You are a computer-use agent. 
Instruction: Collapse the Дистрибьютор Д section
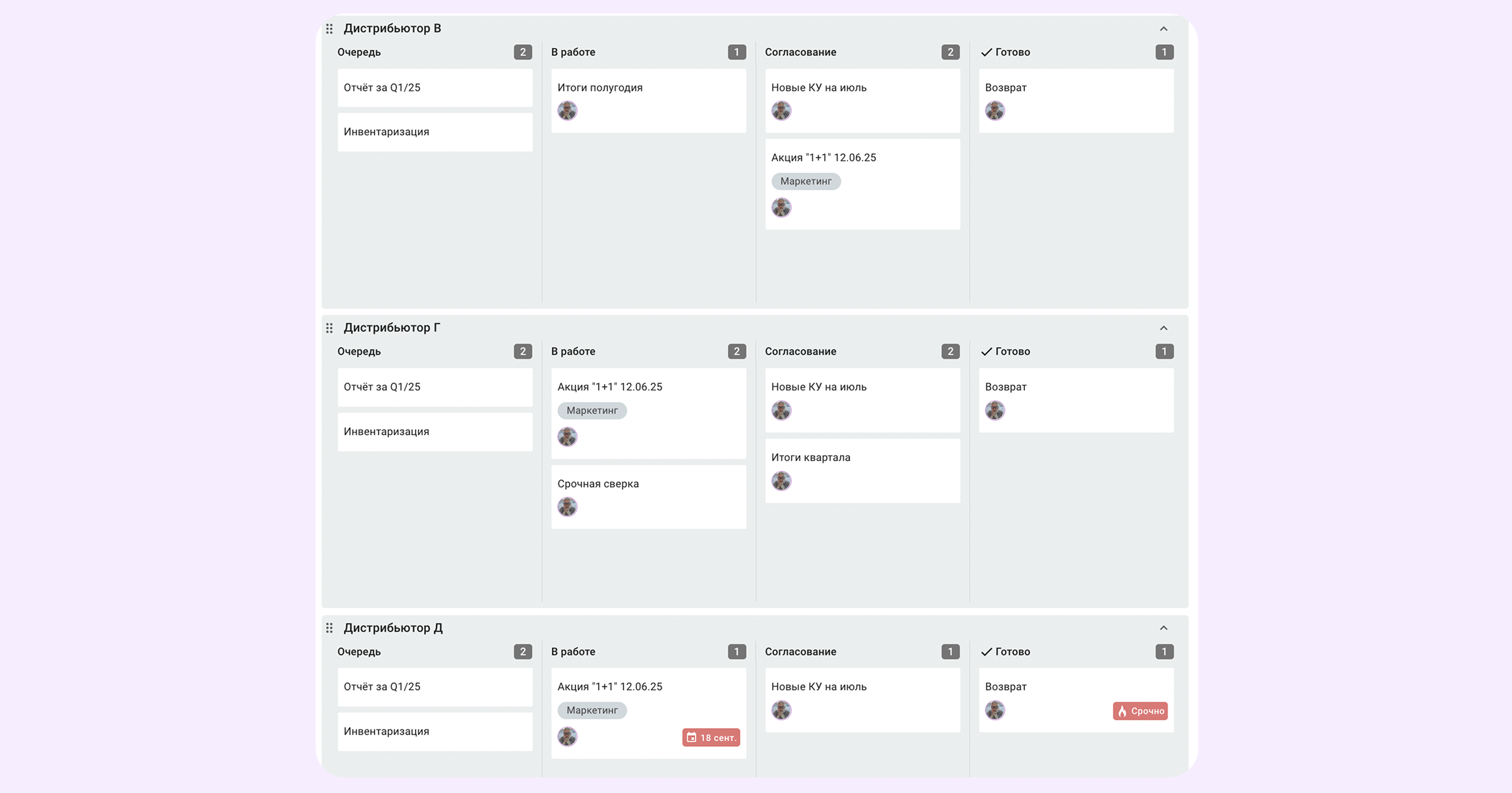click(1163, 628)
